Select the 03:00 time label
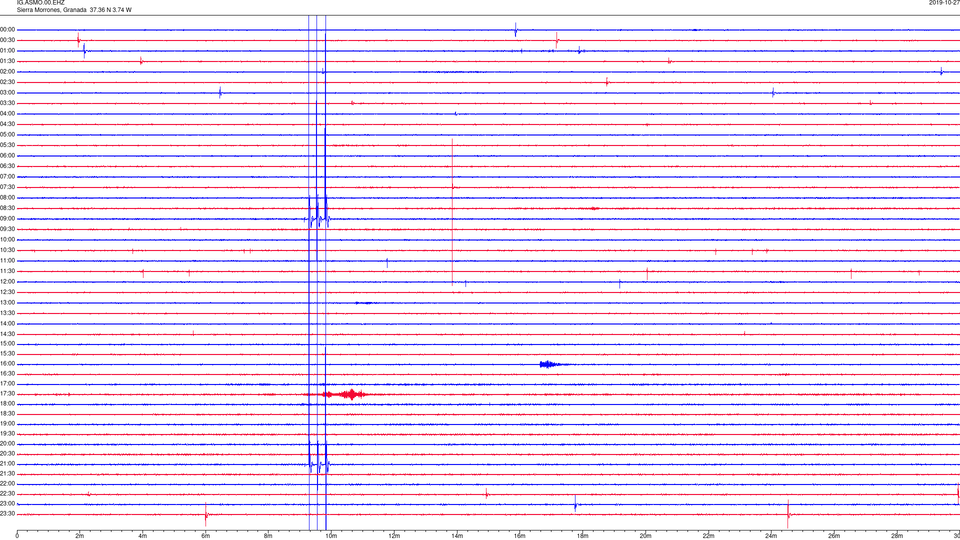The image size is (960, 540). tap(7, 92)
